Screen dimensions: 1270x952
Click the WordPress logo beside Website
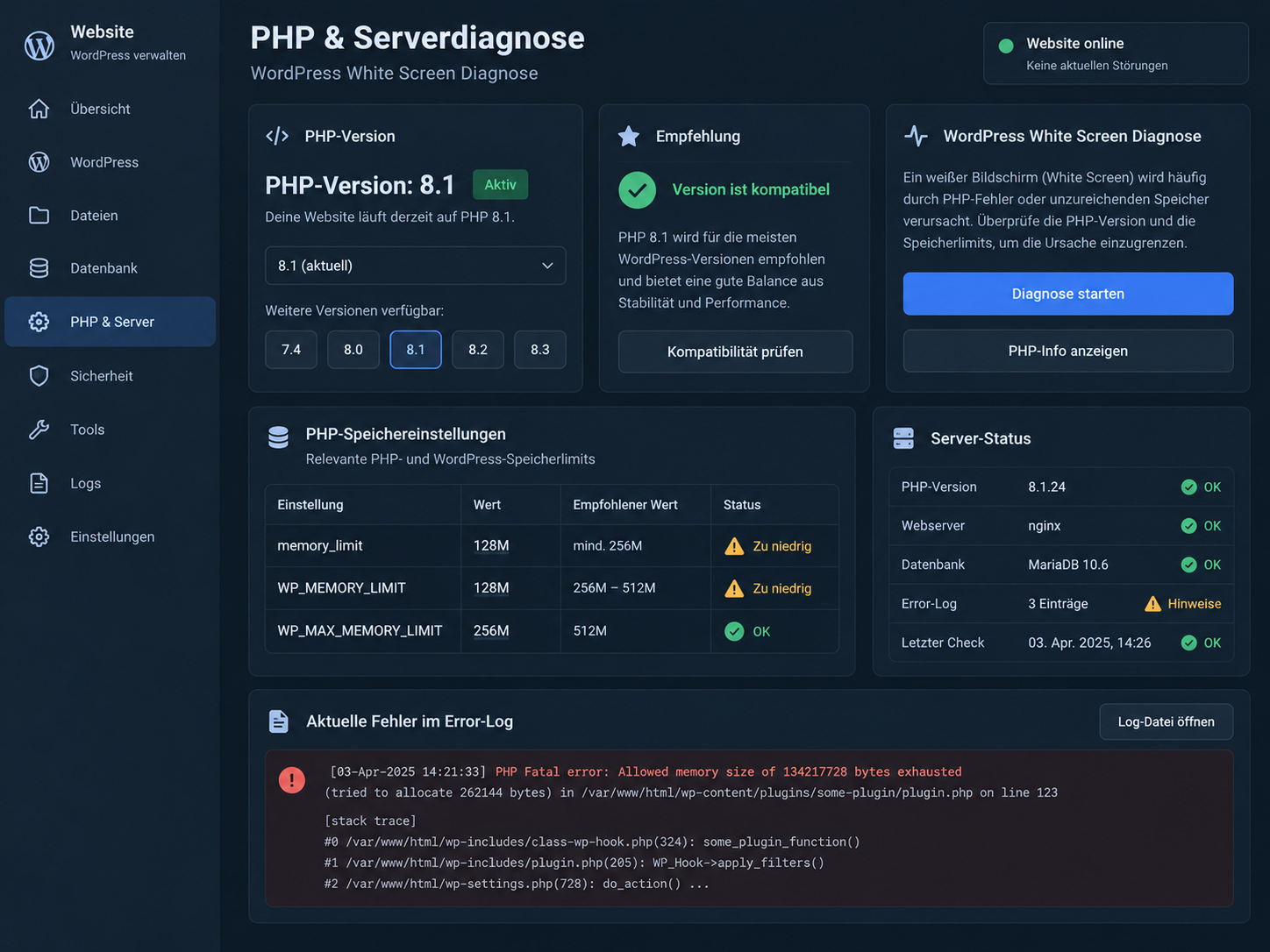click(39, 45)
